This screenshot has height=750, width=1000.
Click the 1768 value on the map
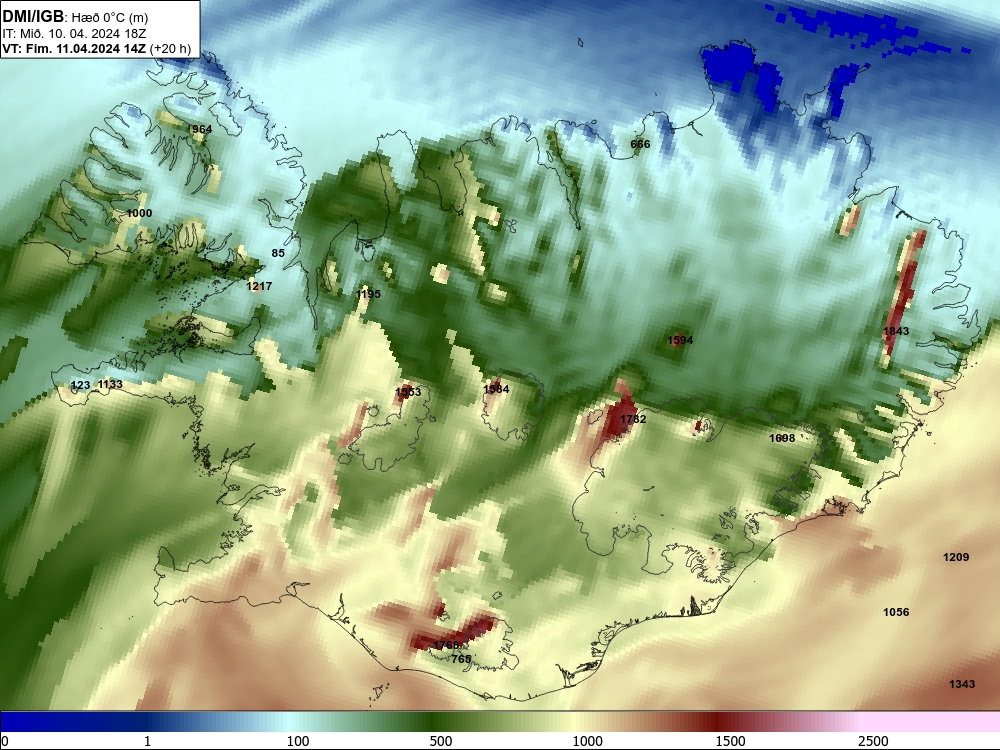click(x=446, y=645)
